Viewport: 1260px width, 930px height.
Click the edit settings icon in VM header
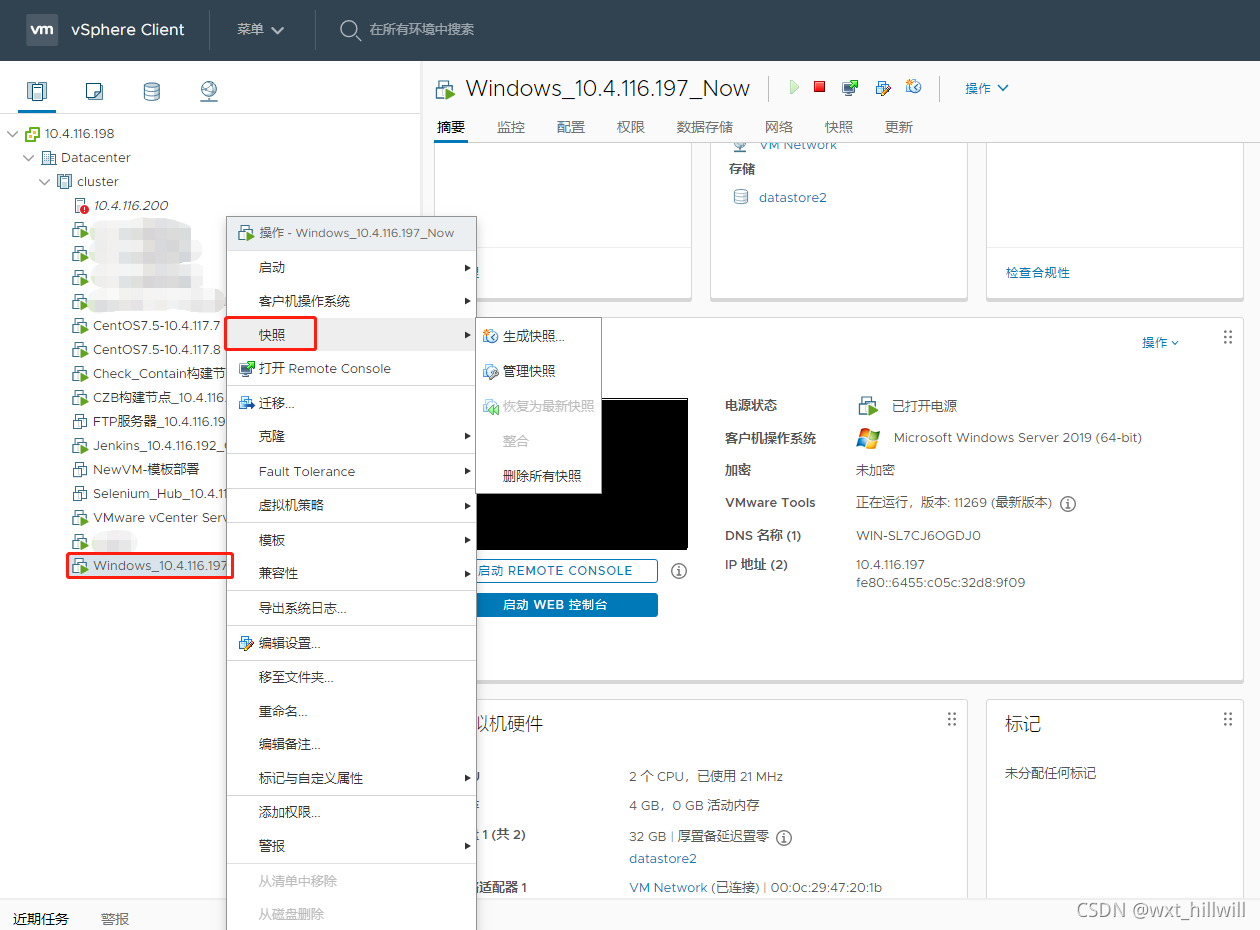[x=882, y=88]
